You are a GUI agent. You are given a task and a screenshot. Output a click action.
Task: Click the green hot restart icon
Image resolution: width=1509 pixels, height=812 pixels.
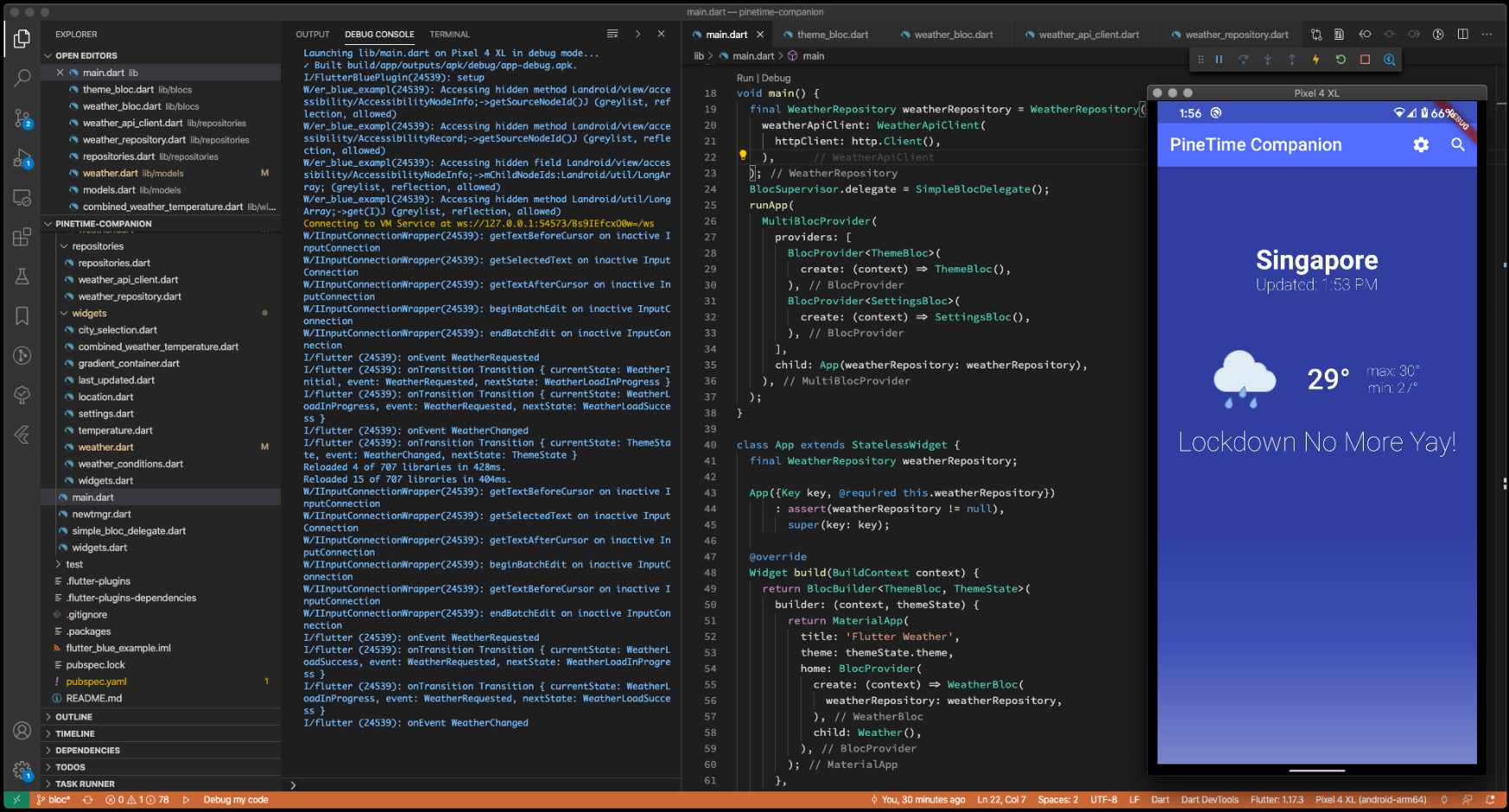click(x=1340, y=60)
